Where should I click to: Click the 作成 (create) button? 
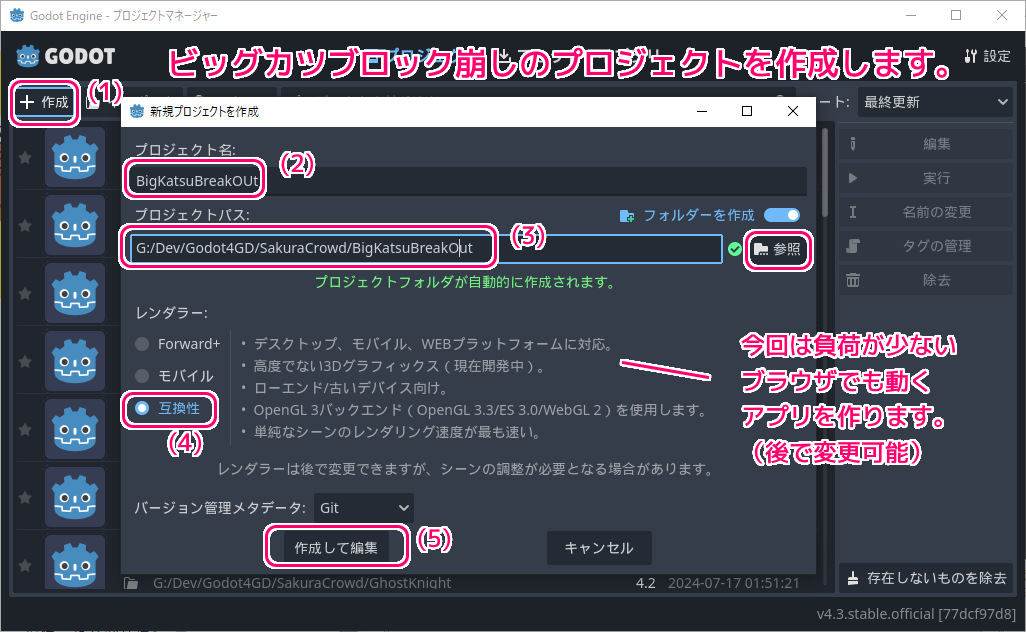click(x=44, y=102)
